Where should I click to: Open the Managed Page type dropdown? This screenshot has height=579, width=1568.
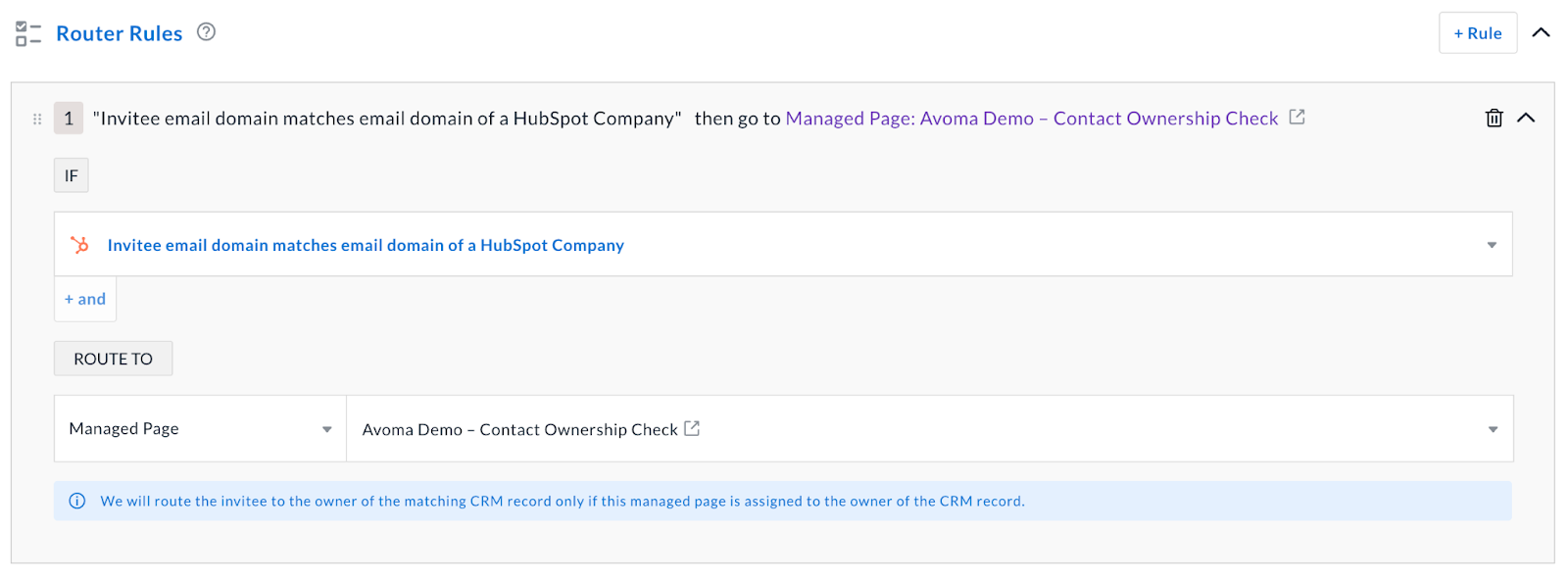(201, 429)
